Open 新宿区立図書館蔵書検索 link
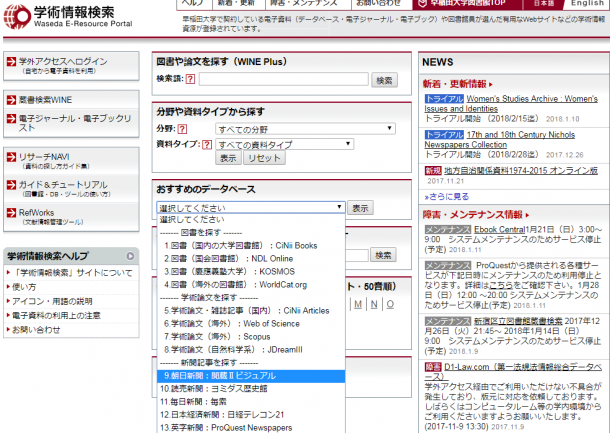 (518, 321)
